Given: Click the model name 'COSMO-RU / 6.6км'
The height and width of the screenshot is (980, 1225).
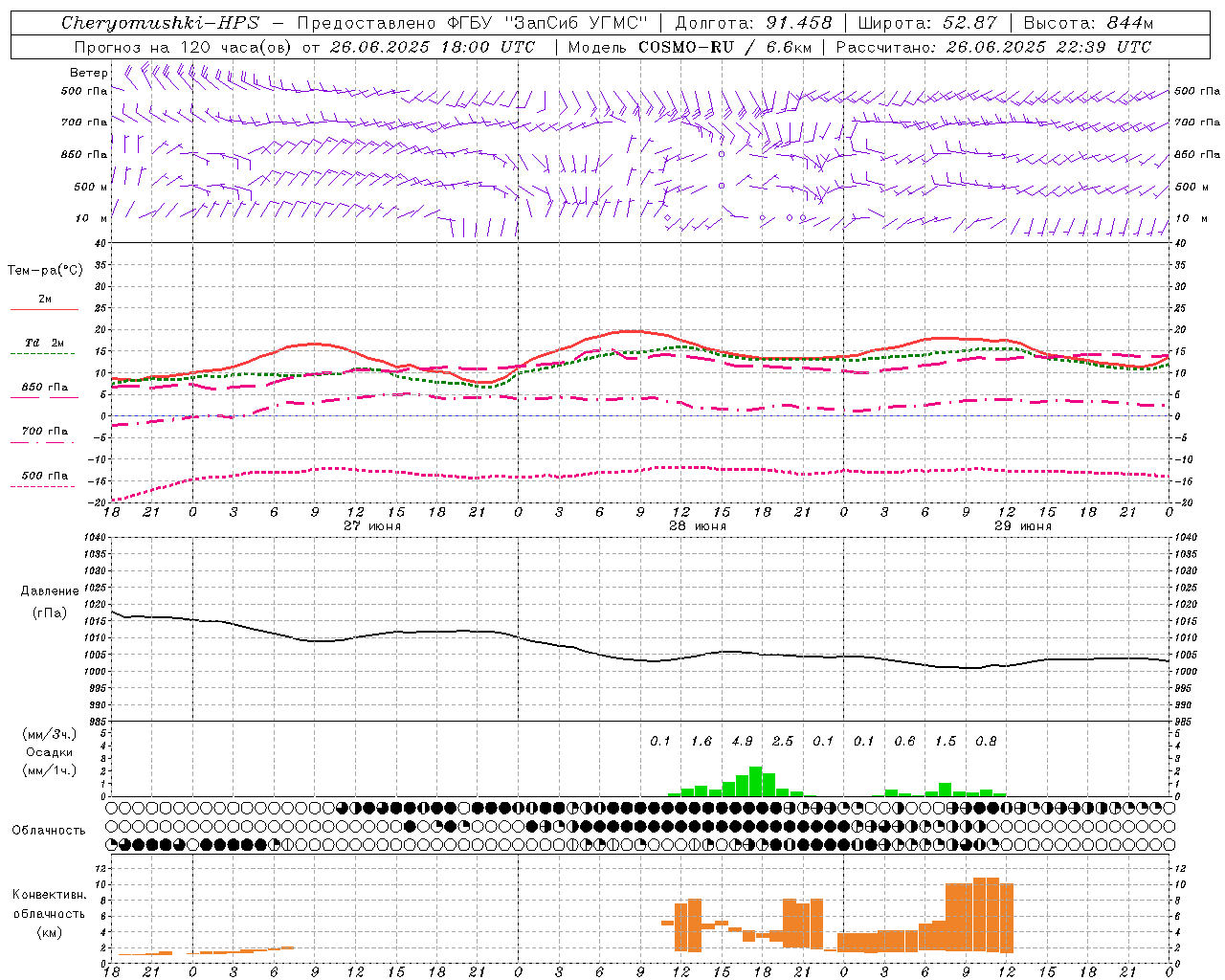Looking at the screenshot, I should pos(725,47).
